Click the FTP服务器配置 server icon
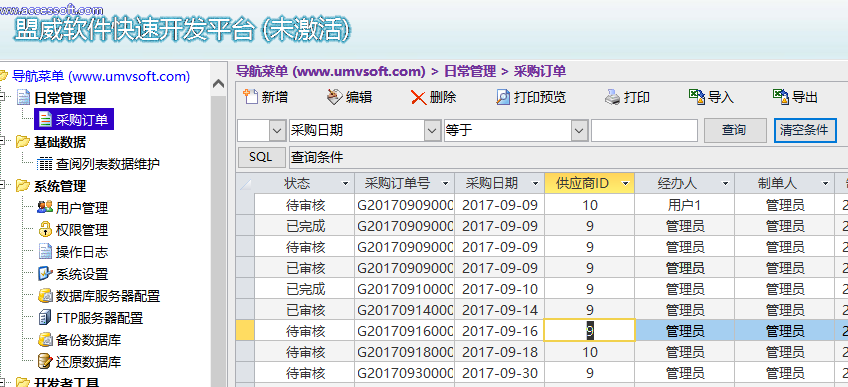Screen dimensions: 848x387 pyautogui.click(x=45, y=318)
